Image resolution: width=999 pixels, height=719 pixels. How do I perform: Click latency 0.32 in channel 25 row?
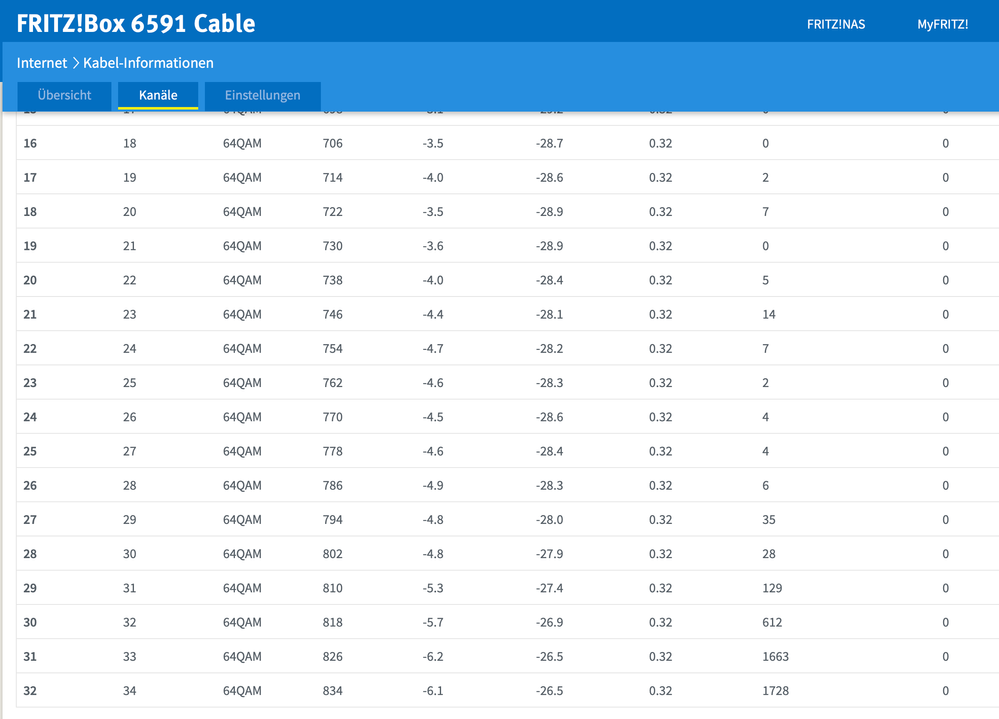point(661,452)
